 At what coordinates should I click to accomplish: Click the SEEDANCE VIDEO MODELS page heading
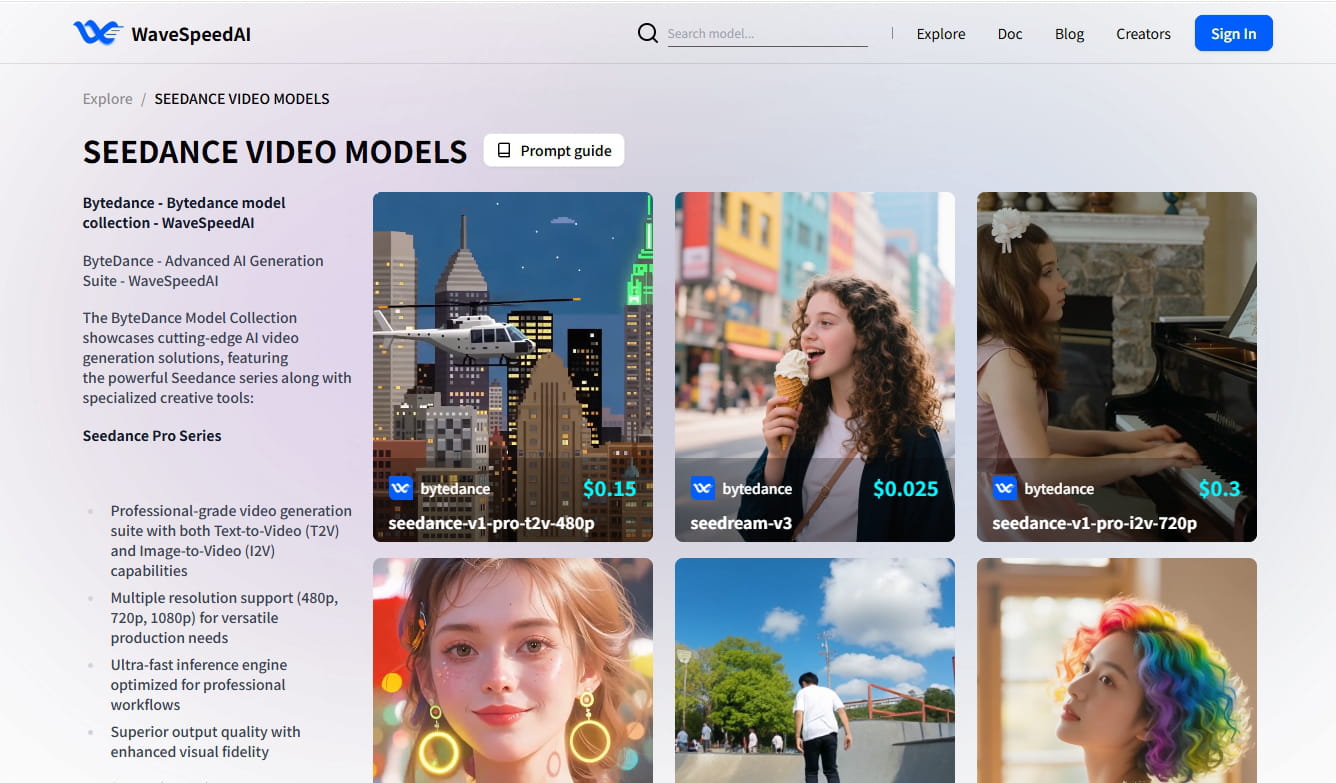[275, 151]
